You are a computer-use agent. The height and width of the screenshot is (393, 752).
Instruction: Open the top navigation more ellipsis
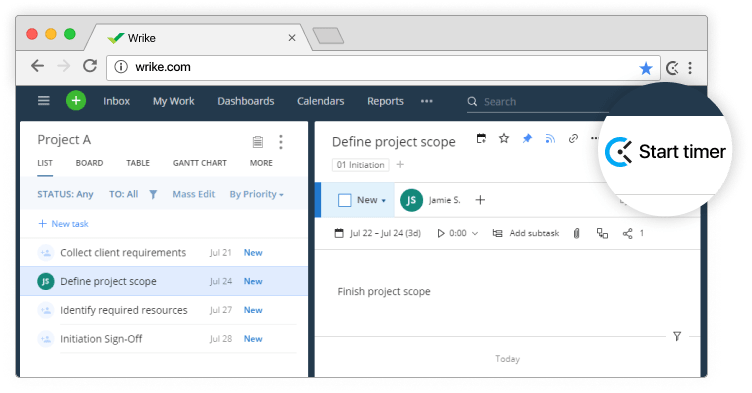click(427, 101)
